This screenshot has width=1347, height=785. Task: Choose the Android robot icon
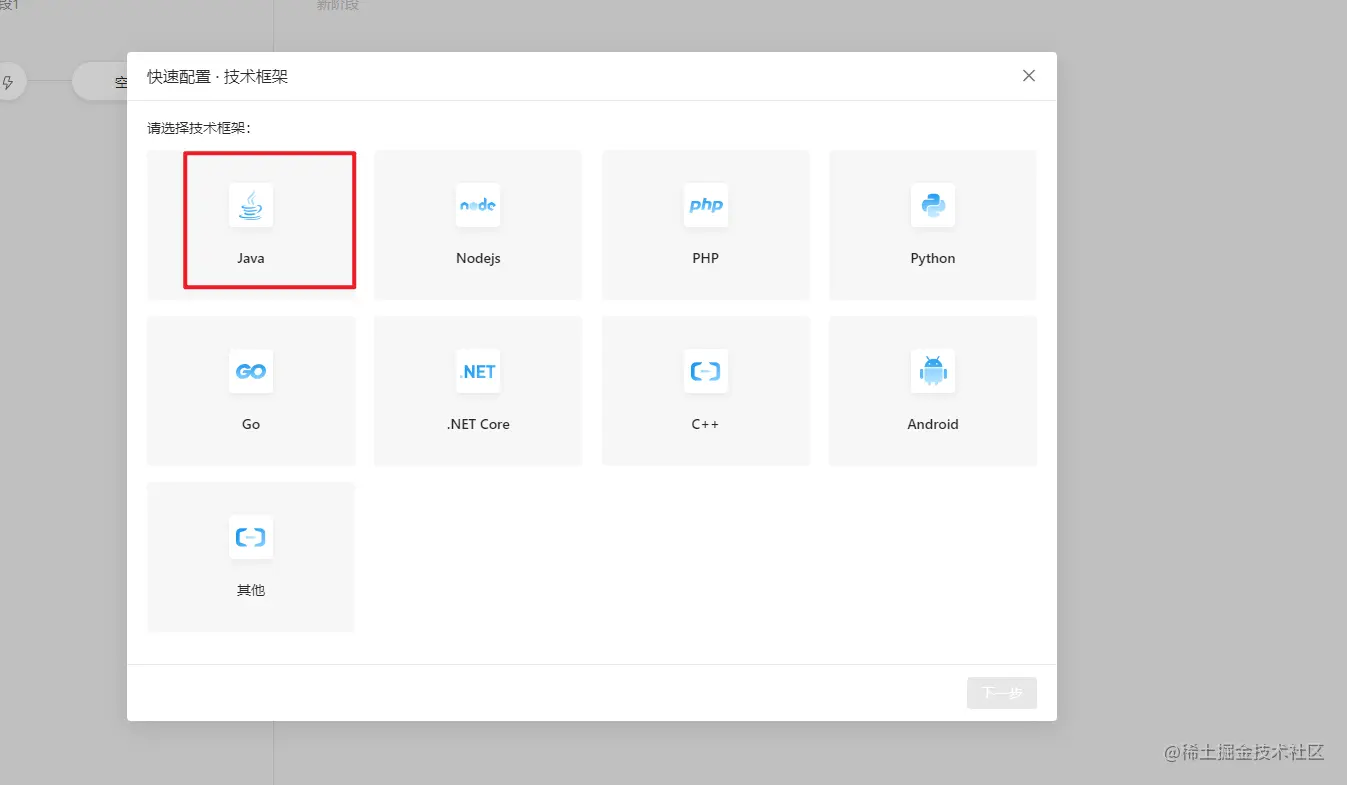(x=933, y=371)
